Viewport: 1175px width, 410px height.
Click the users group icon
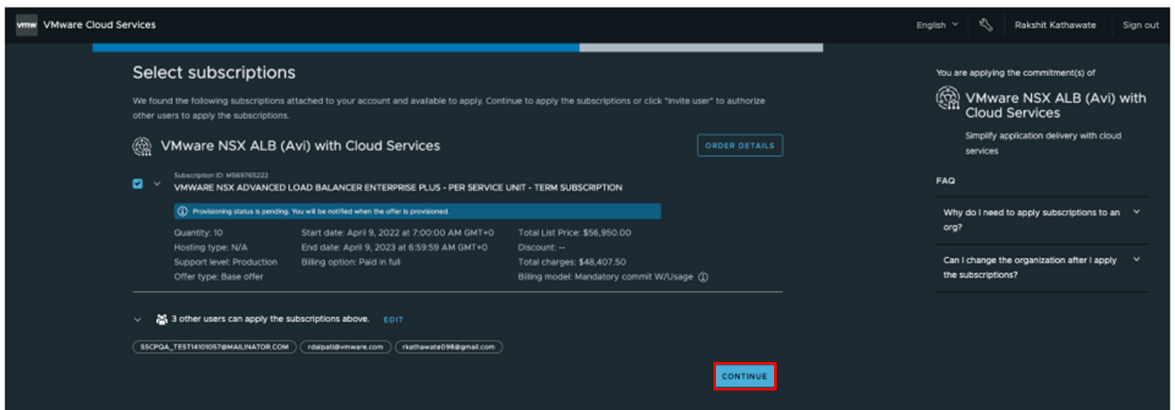pos(162,319)
